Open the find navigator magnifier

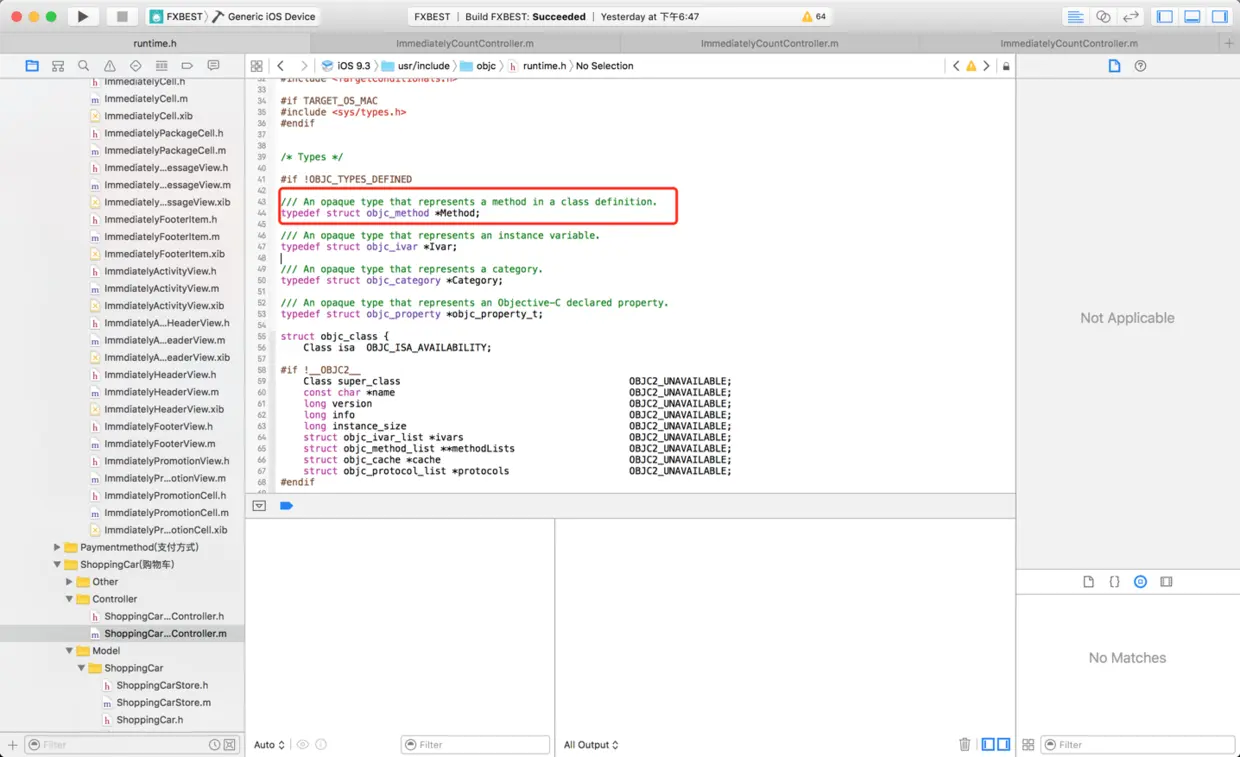tap(84, 65)
